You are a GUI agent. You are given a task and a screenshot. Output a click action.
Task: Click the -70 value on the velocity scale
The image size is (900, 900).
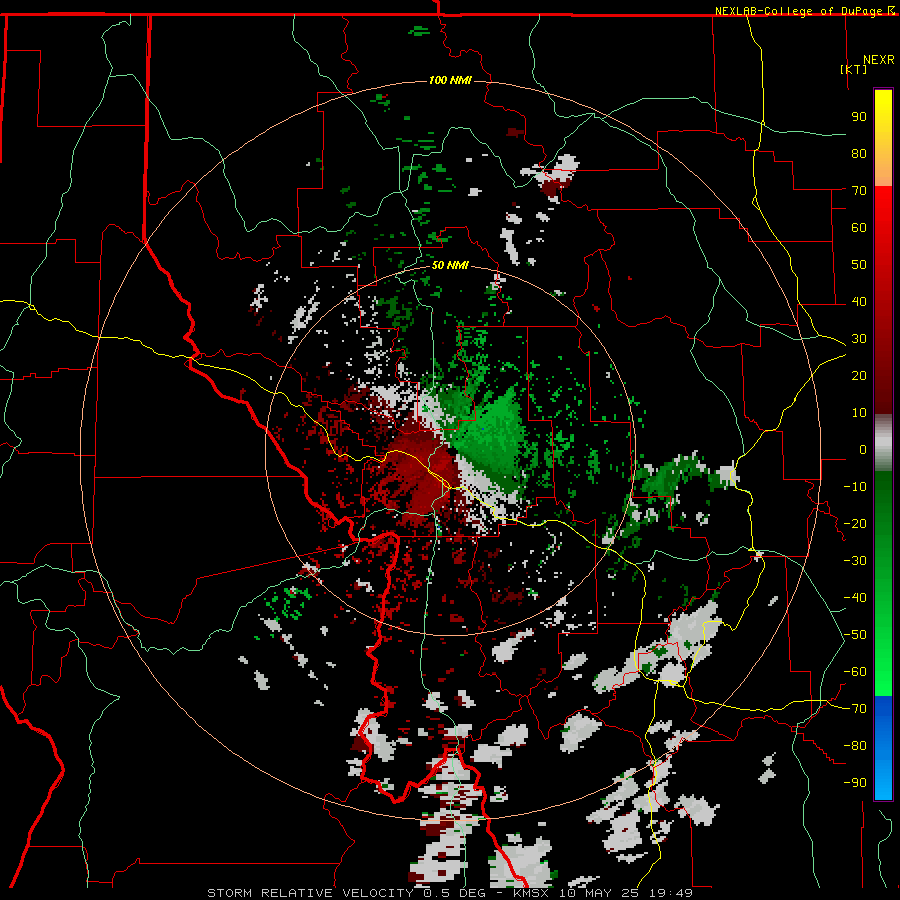pos(855,709)
